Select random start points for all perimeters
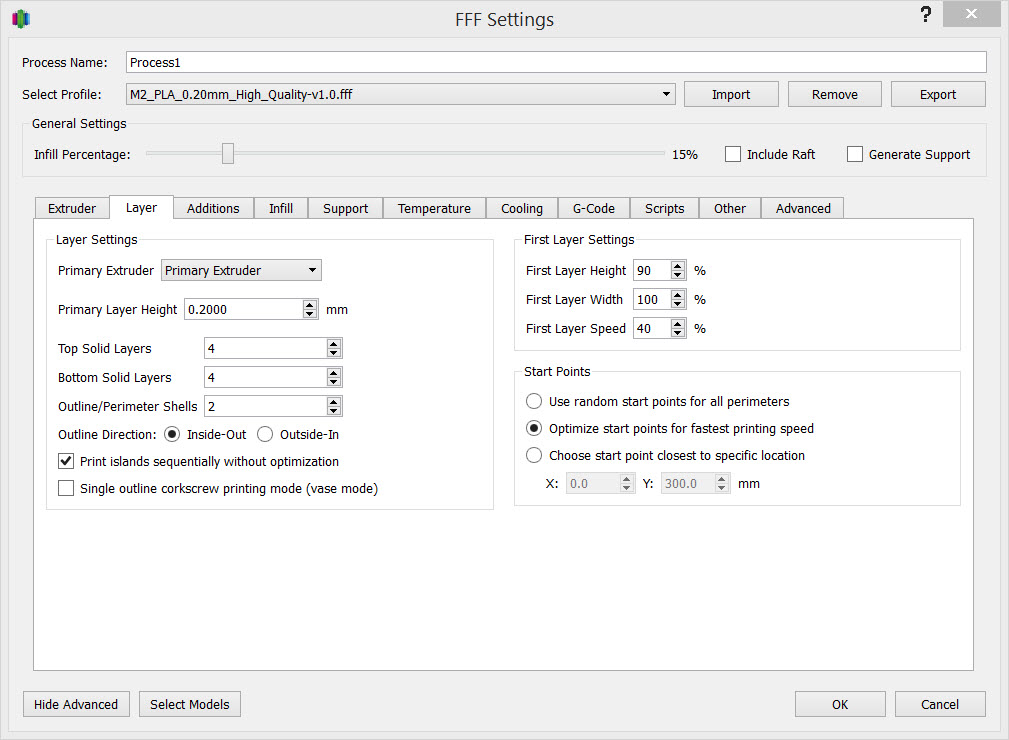 point(535,401)
